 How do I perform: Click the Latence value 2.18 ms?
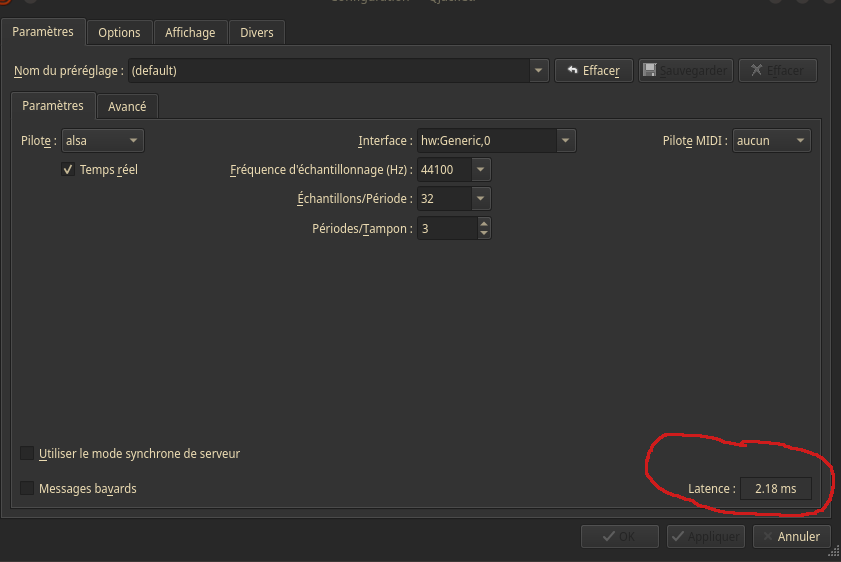[x=776, y=489]
